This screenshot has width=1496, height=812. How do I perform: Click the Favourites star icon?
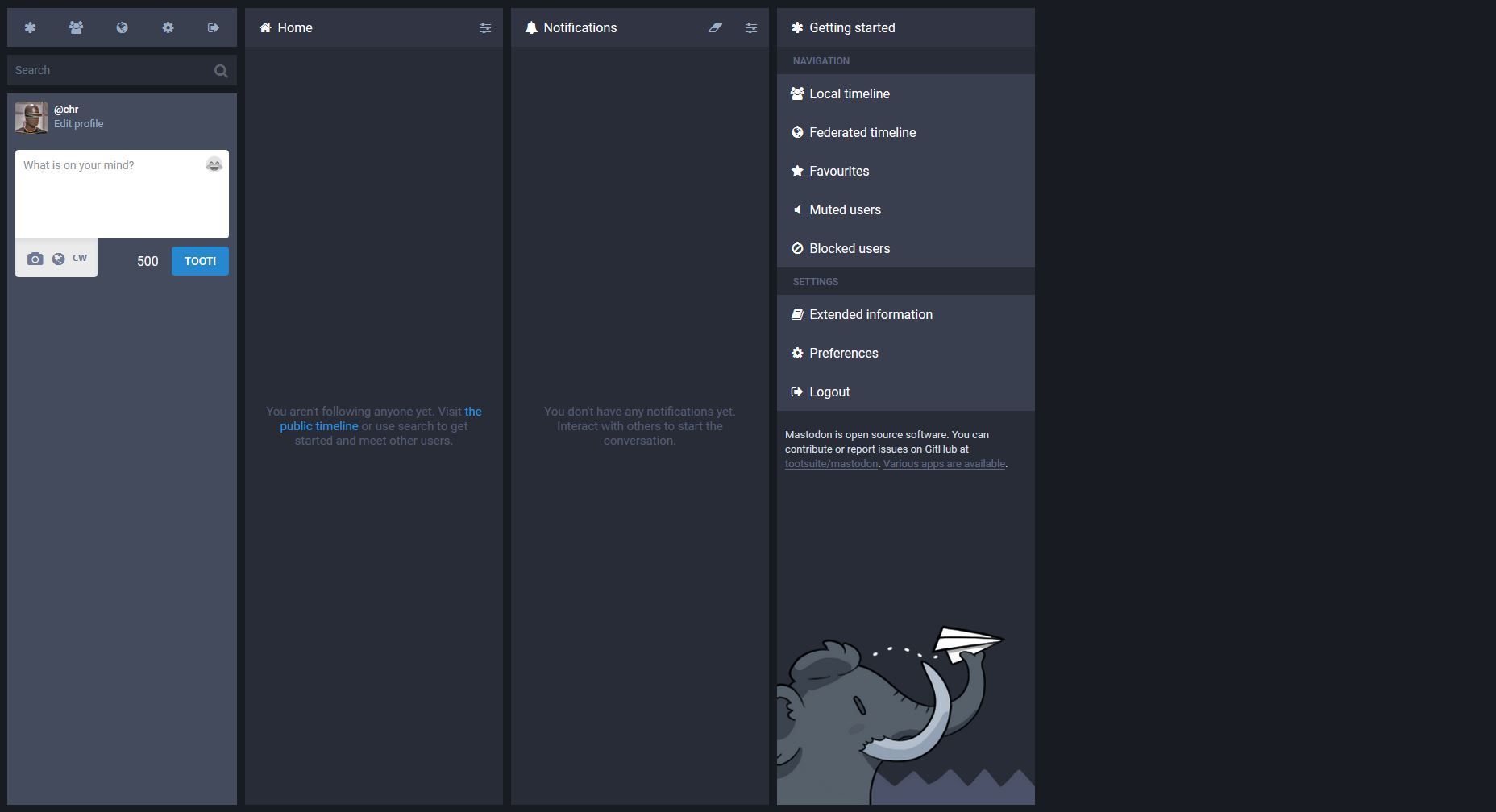(x=797, y=171)
